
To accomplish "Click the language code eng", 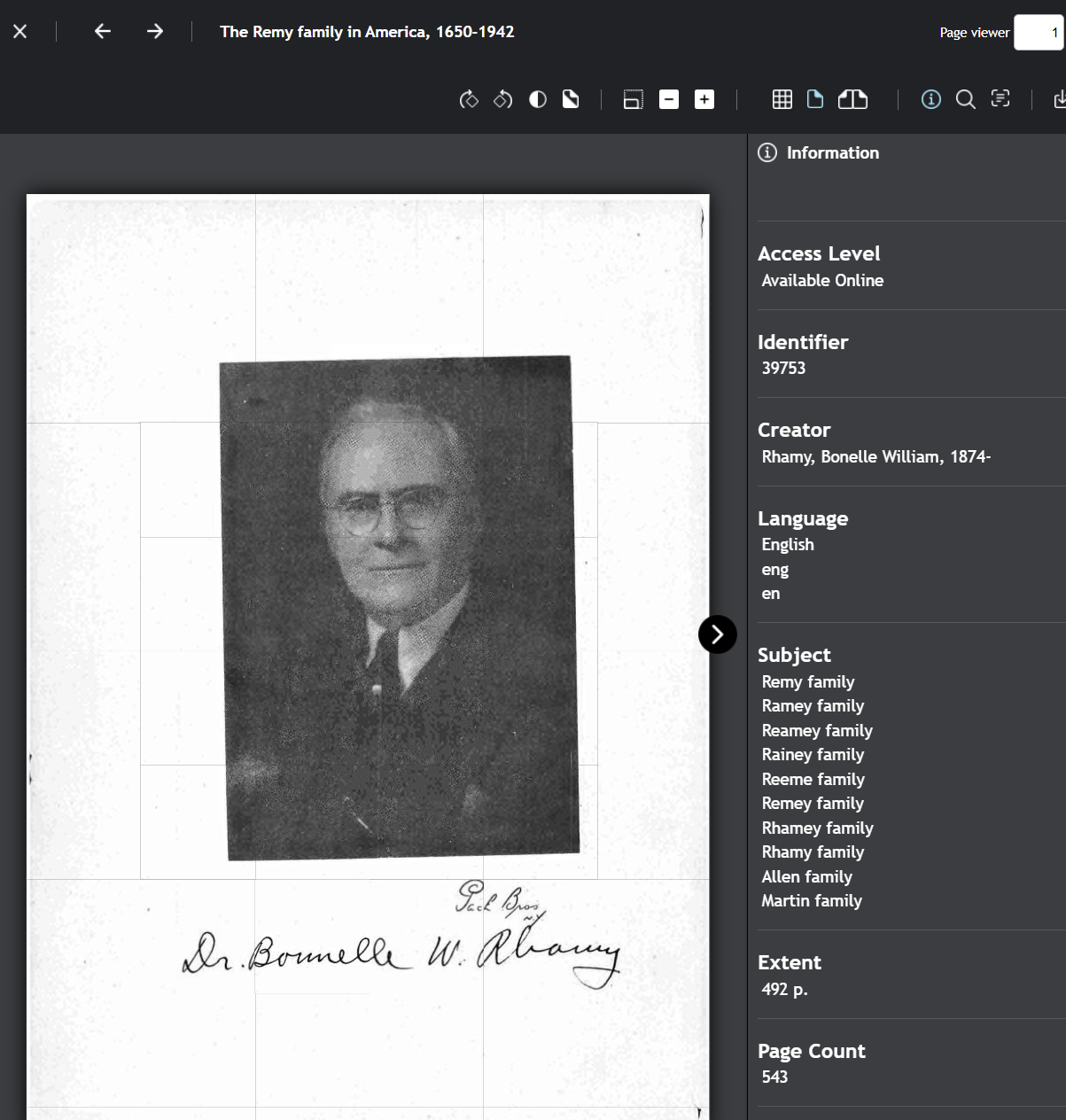I will [775, 570].
